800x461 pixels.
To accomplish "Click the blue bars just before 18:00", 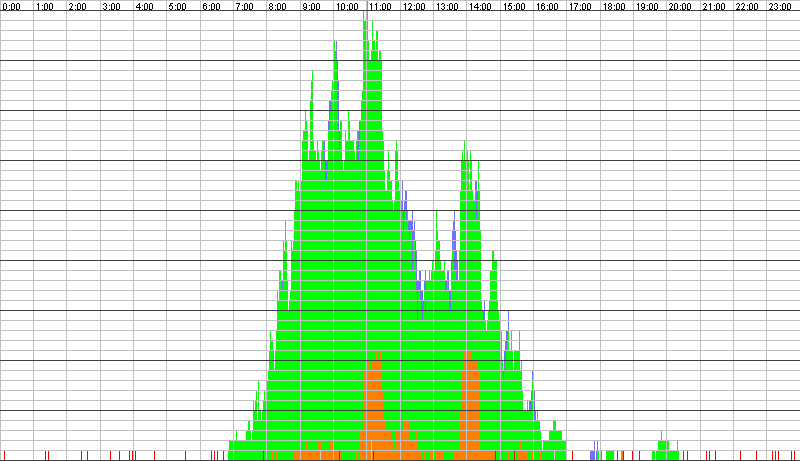I will [x=595, y=451].
